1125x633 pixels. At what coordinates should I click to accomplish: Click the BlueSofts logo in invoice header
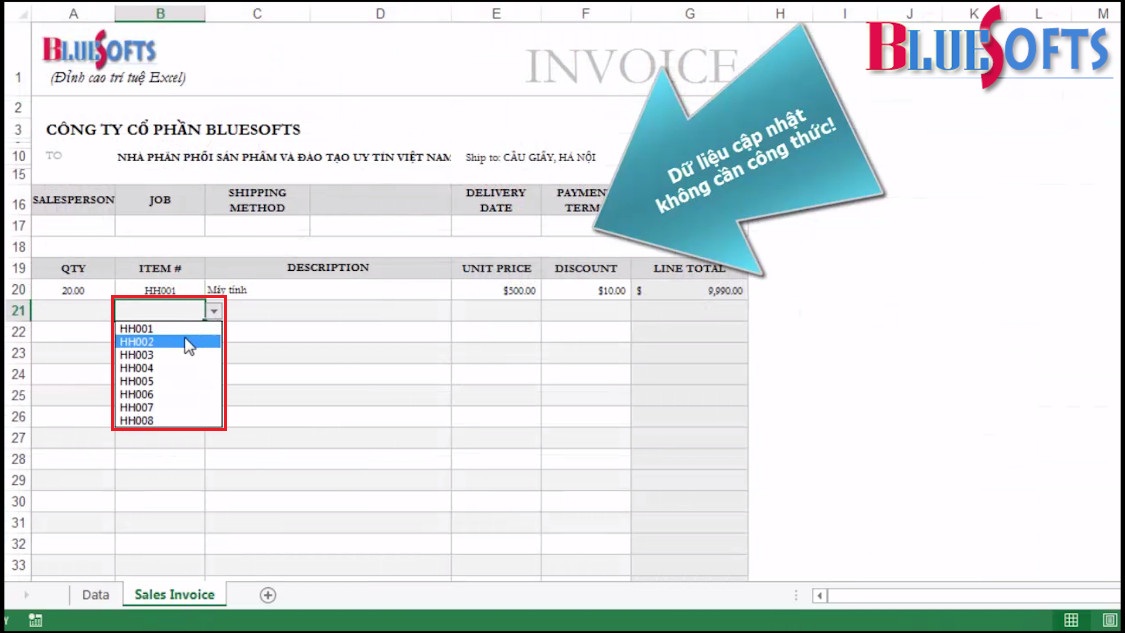click(x=99, y=51)
